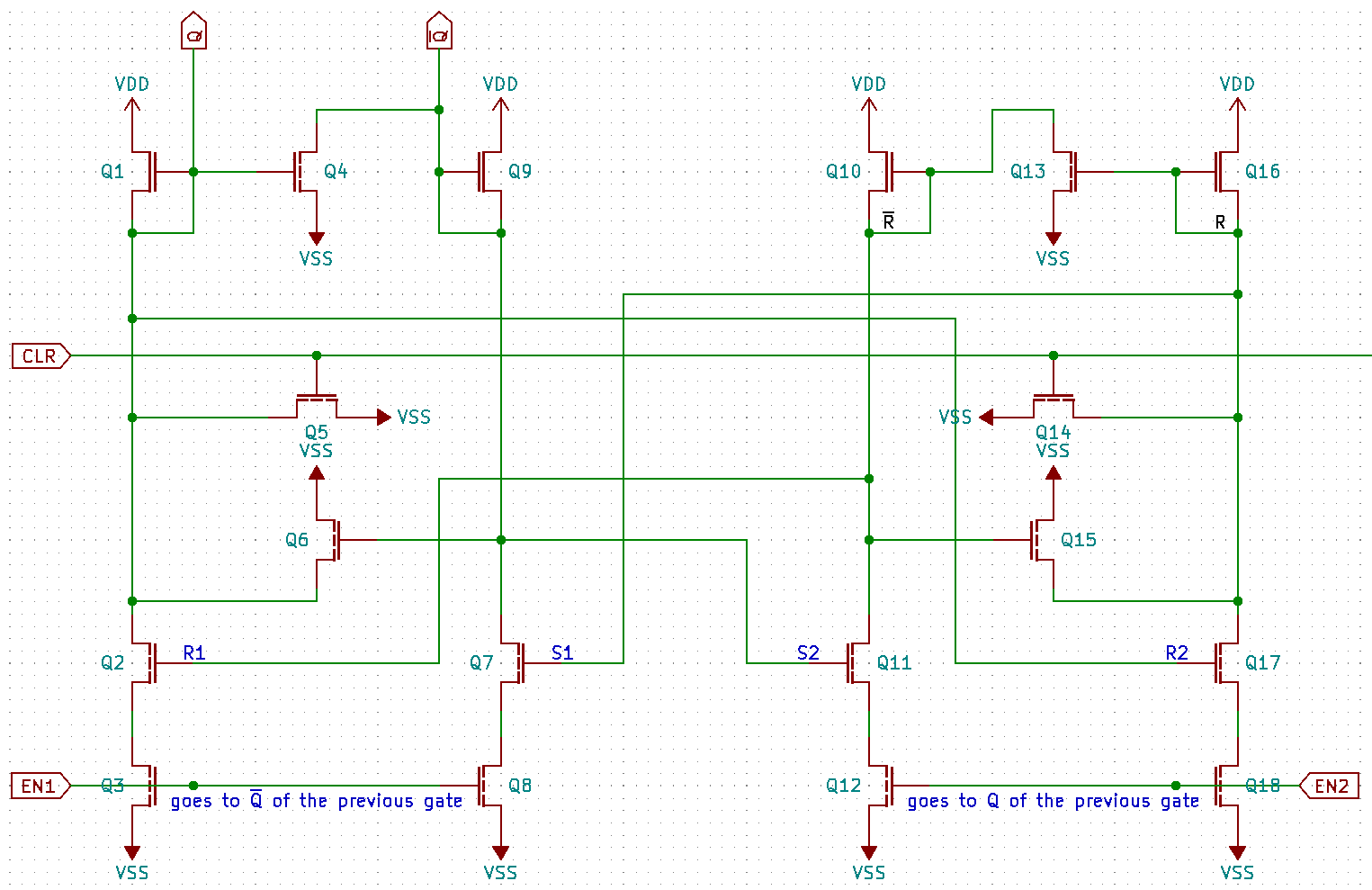The height and width of the screenshot is (890, 1372).
Task: Select the Q9 transistor symbol
Action: pos(489,171)
